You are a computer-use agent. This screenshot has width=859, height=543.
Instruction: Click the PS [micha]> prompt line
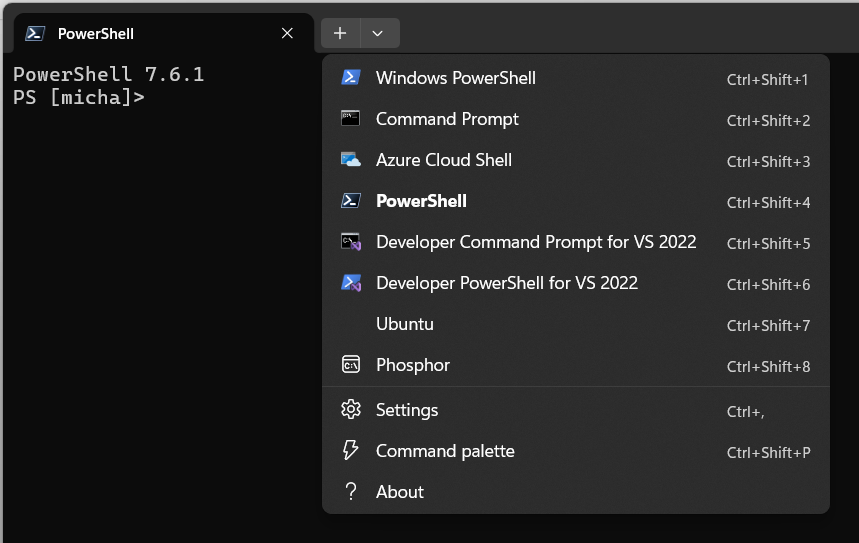click(79, 98)
